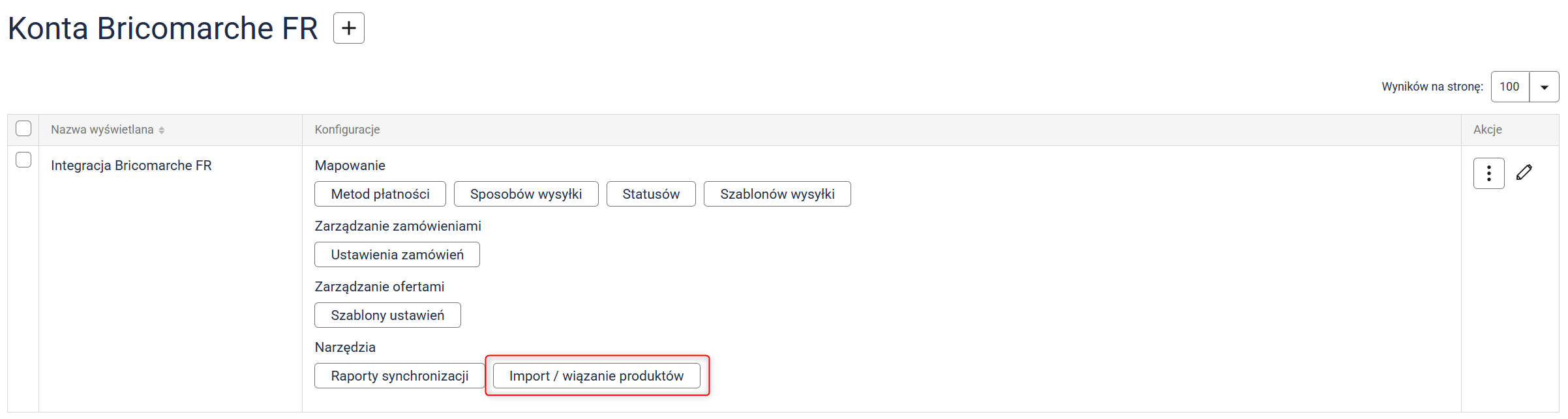
Task: Open Ustawienia zamówień
Action: pos(397,255)
